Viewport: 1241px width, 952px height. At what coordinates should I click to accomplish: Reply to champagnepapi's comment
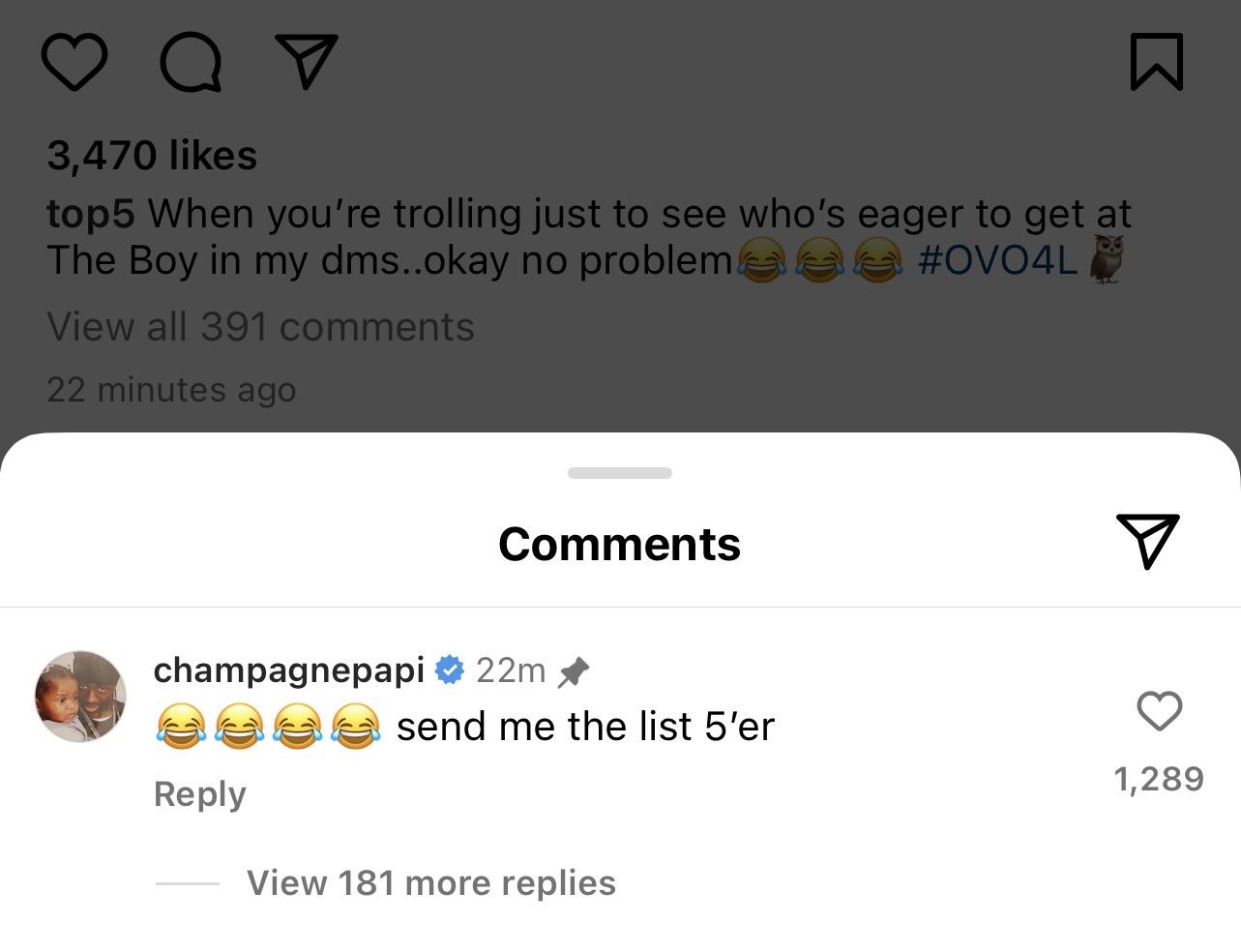[x=199, y=794]
